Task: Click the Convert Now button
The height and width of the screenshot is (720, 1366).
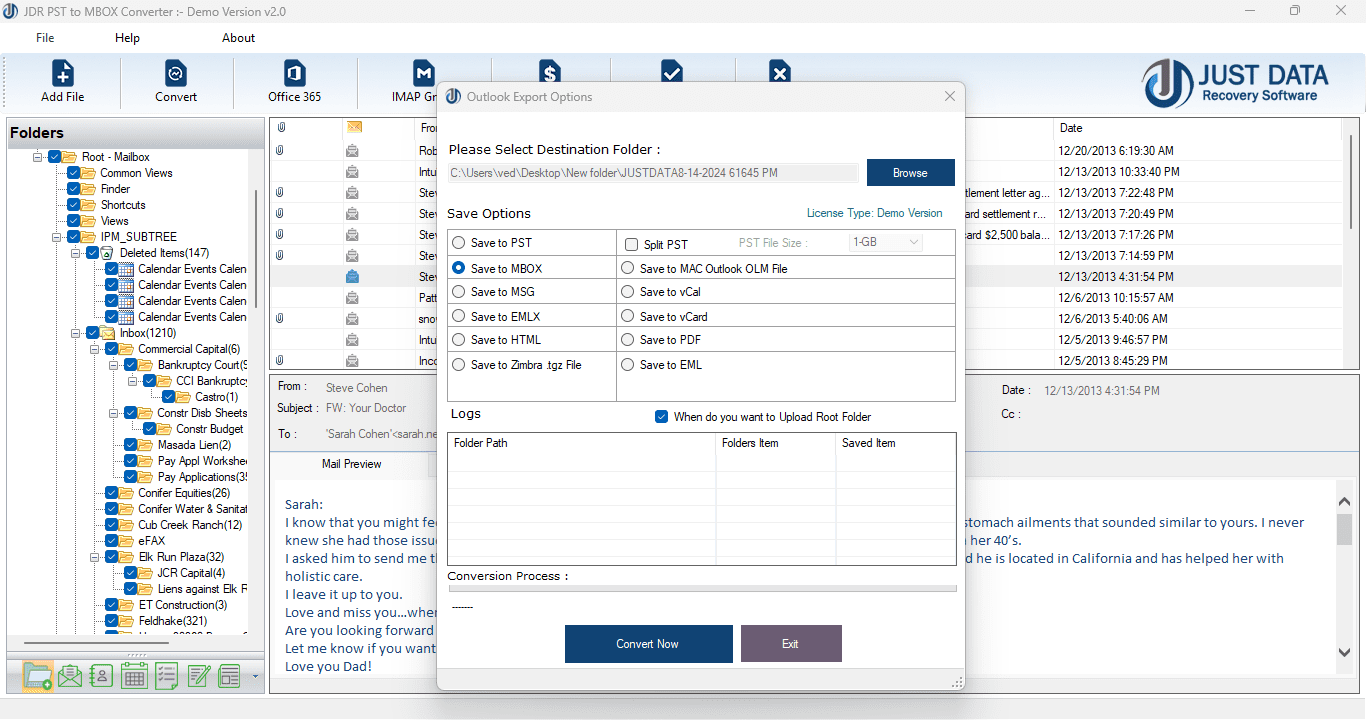Action: click(x=648, y=644)
